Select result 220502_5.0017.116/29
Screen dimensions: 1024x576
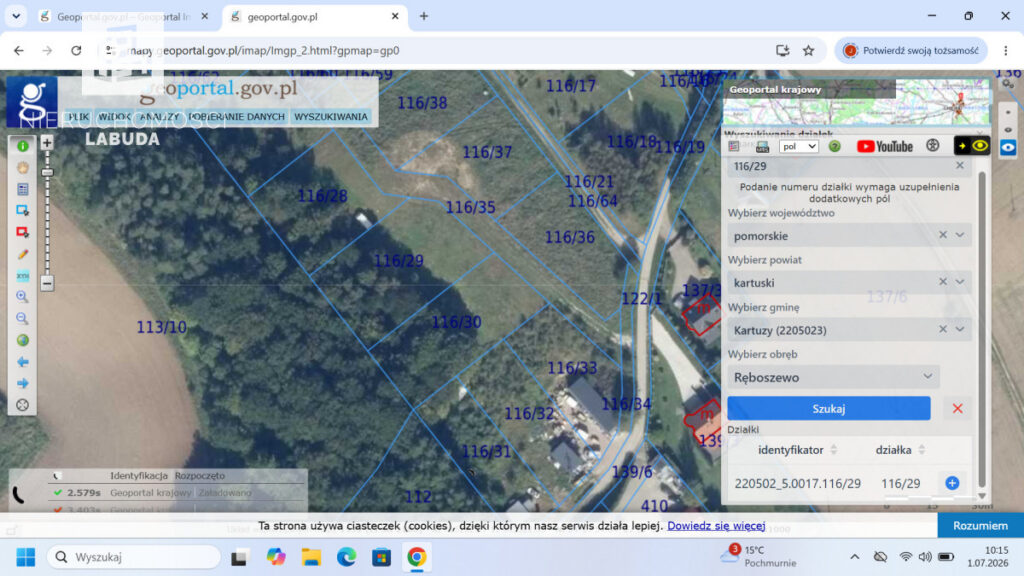point(797,483)
